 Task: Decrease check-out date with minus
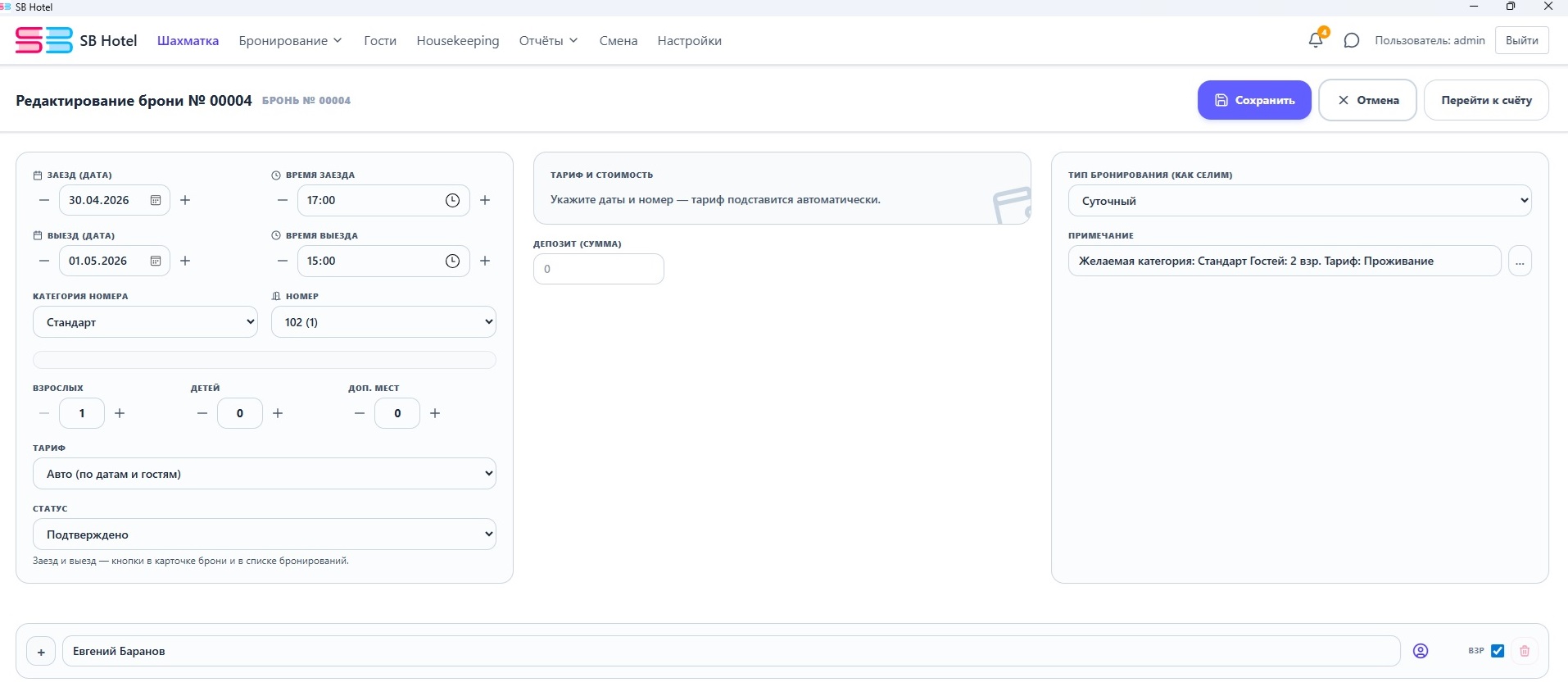[44, 261]
